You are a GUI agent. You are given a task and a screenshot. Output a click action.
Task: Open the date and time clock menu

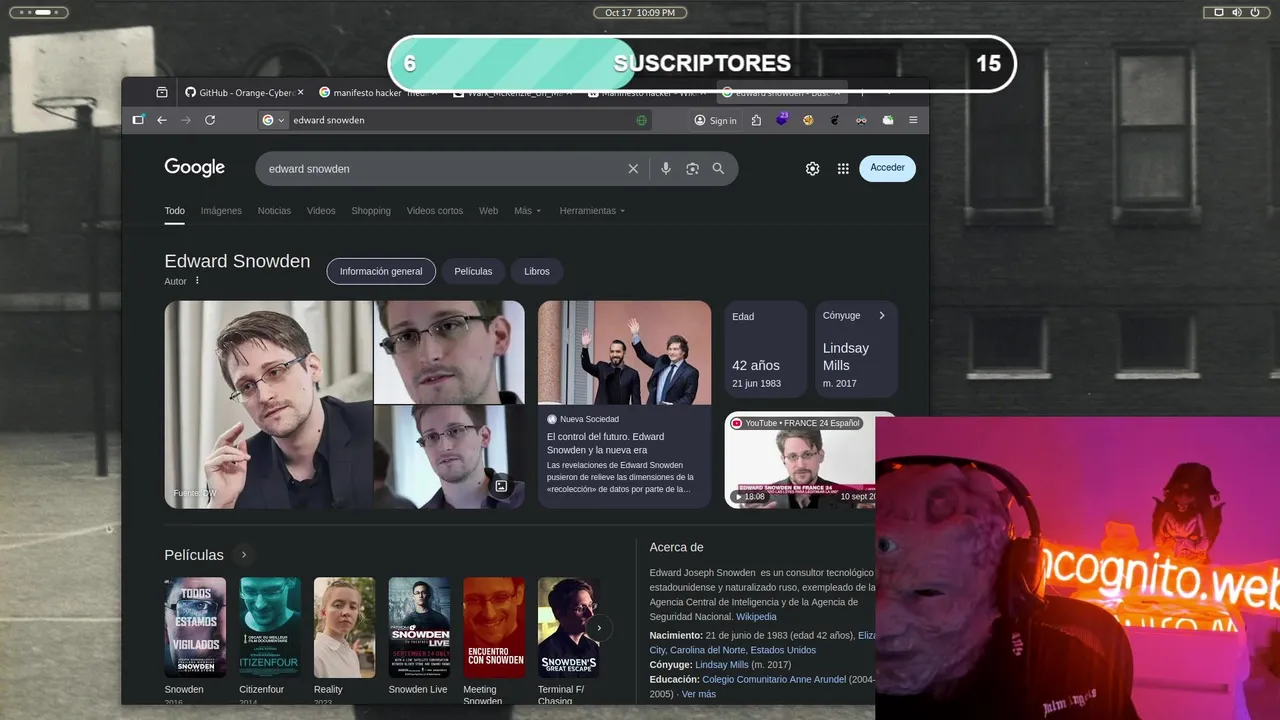[x=640, y=12]
